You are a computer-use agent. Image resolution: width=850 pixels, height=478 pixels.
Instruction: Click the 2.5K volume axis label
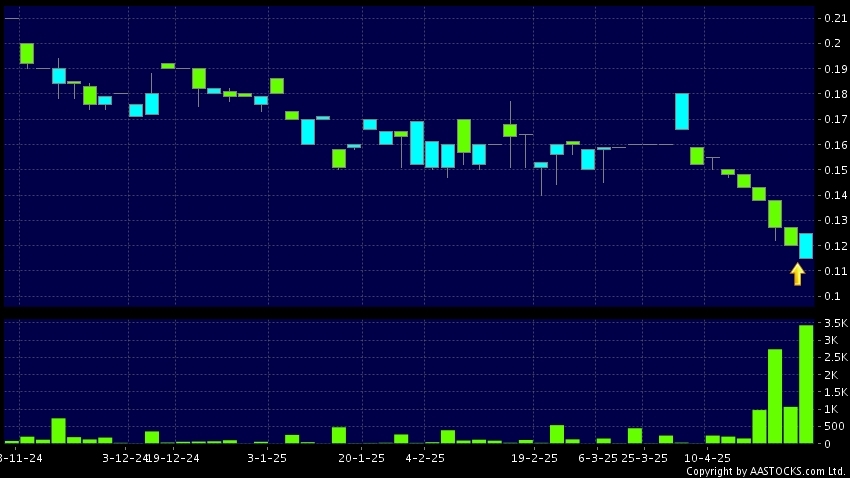click(835, 357)
